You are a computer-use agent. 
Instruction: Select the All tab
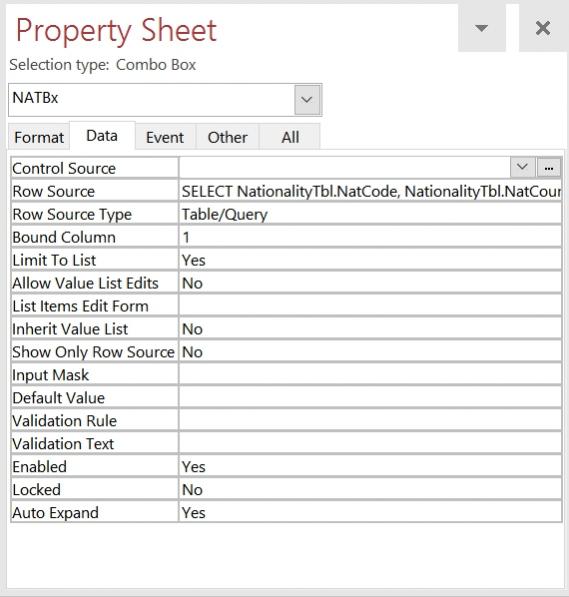coord(290,137)
